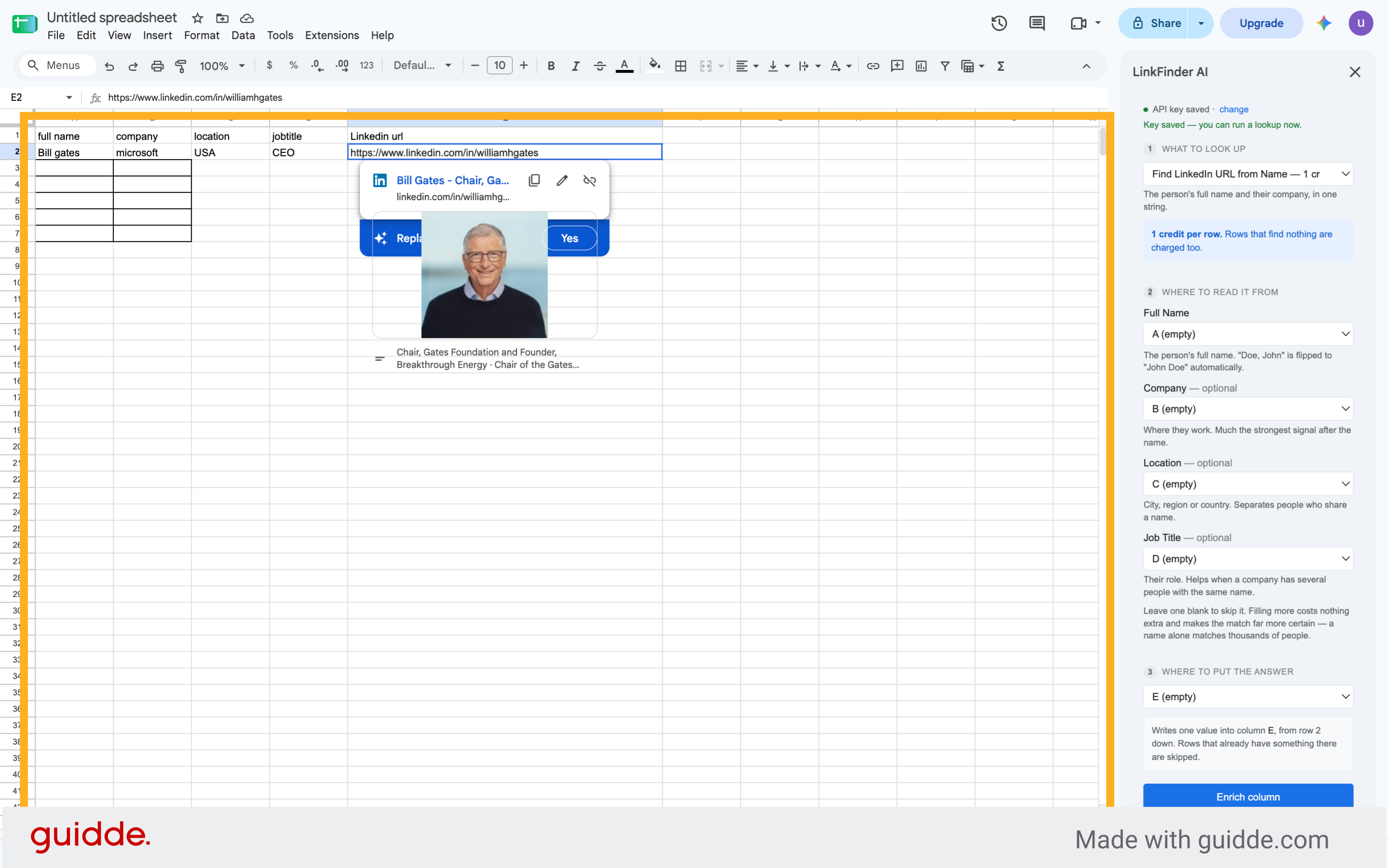Insert a comment
This screenshot has width=1388, height=868.
[x=897, y=66]
